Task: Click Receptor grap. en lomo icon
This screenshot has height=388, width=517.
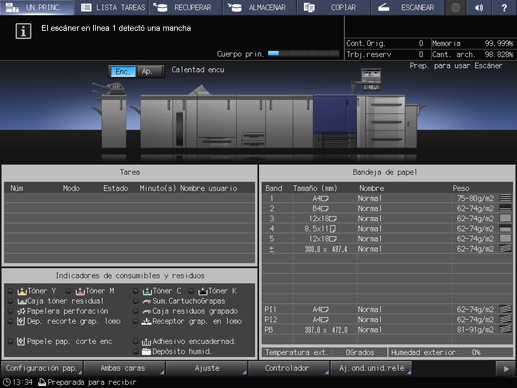Action: click(146, 321)
